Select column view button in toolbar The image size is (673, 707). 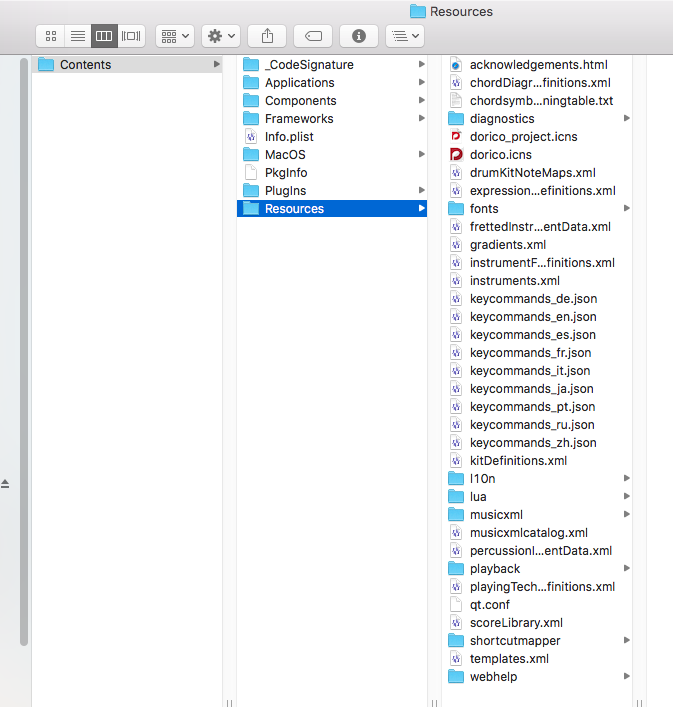[104, 36]
